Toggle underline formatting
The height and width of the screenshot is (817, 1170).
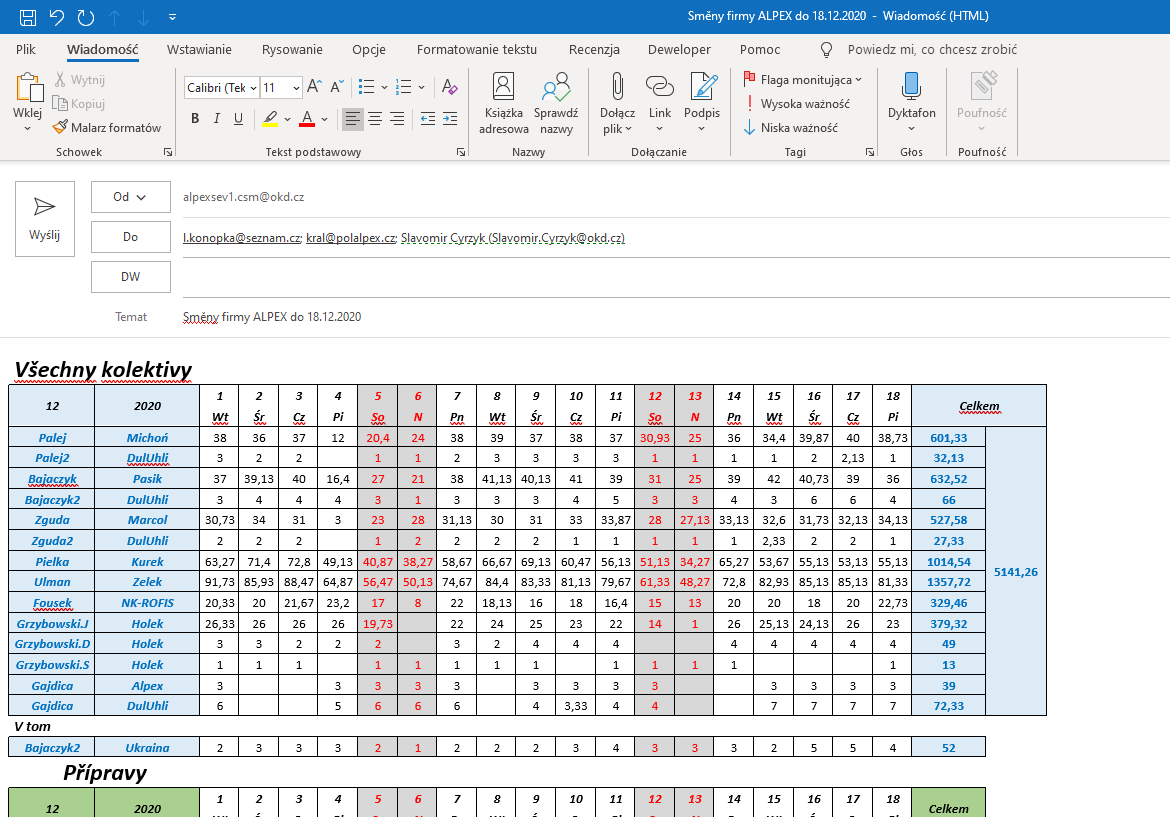tap(239, 118)
